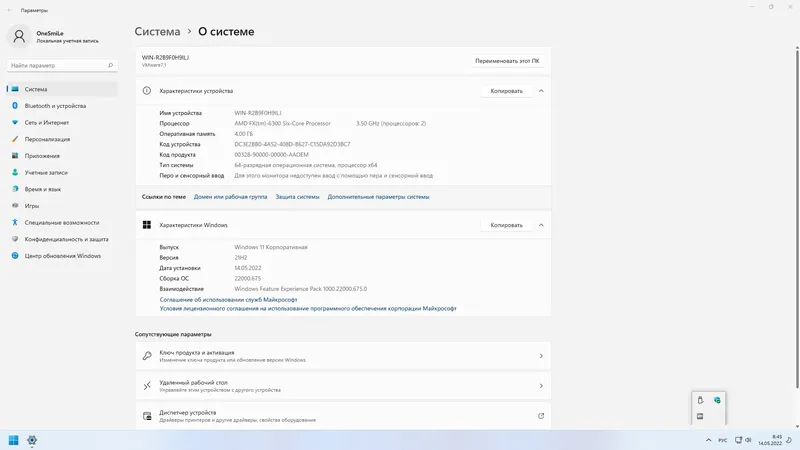Collapse the Характеристики устройства section
Viewport: 800px width, 450px height.
tap(541, 91)
